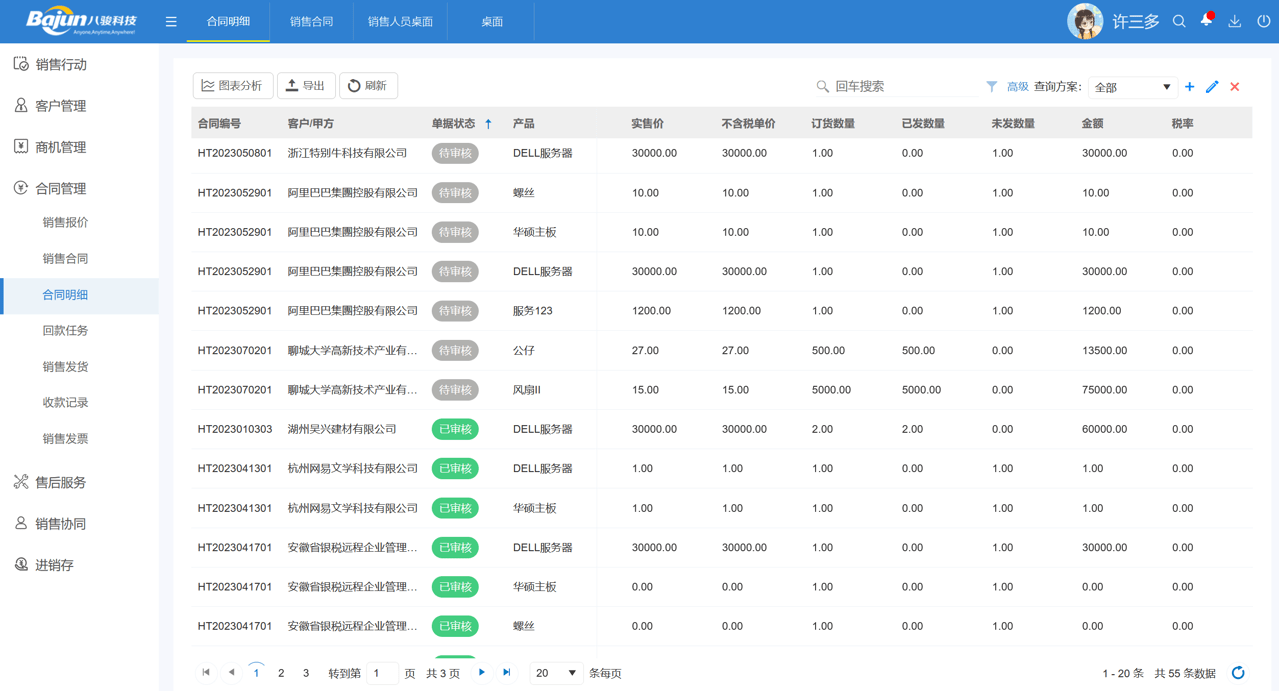
Task: Open the 20 per-page dropdown
Action: point(556,673)
